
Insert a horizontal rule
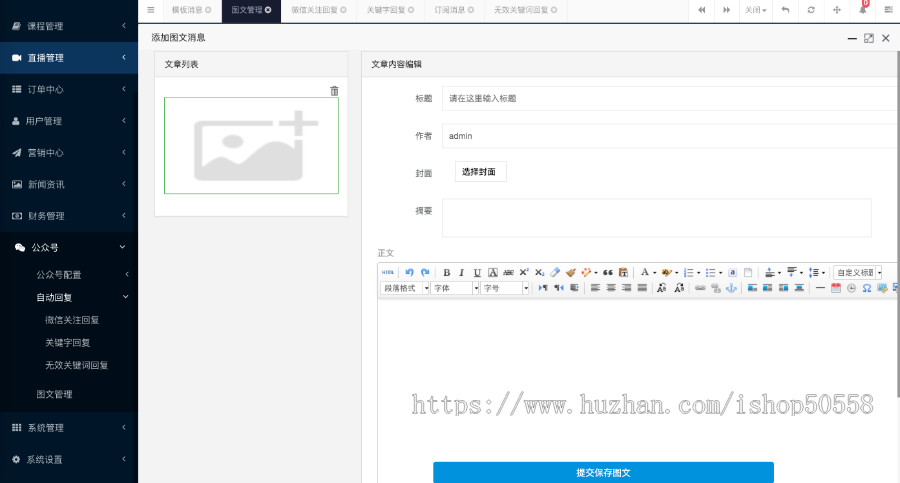tap(820, 288)
